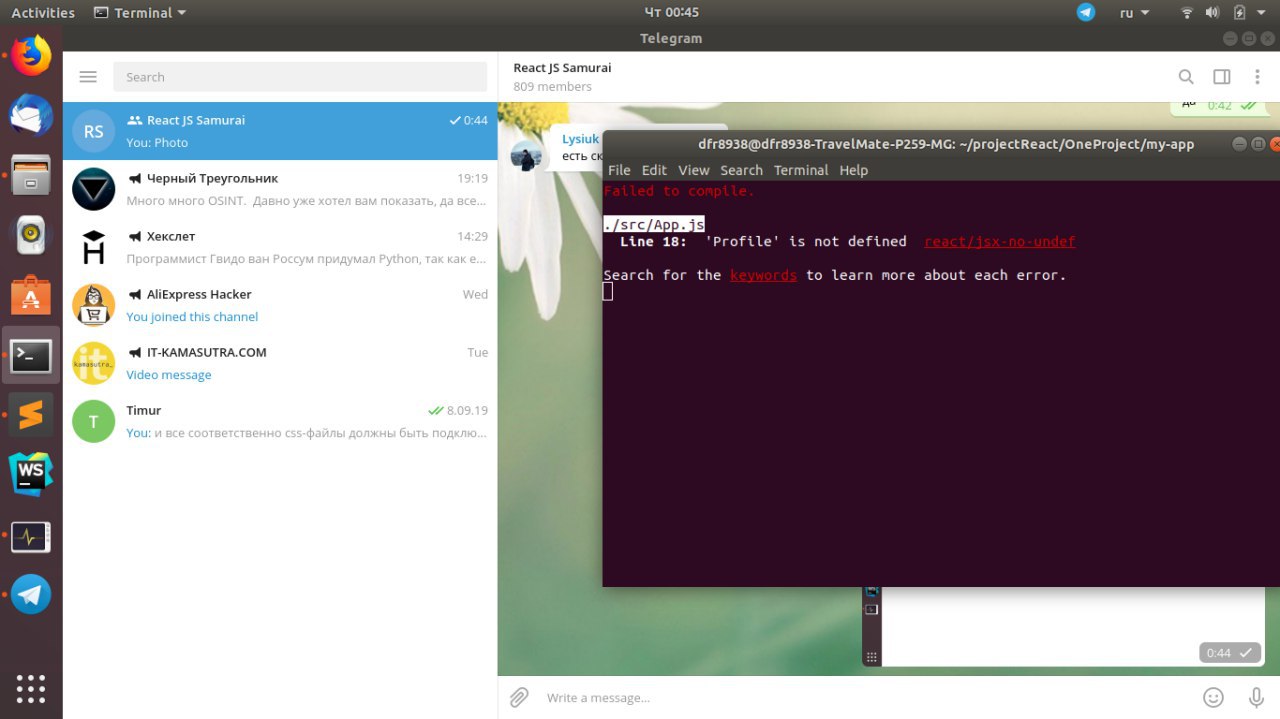Click 'Failed to compile.' text in terminal
Viewport: 1280px width, 719px height.
point(679,190)
